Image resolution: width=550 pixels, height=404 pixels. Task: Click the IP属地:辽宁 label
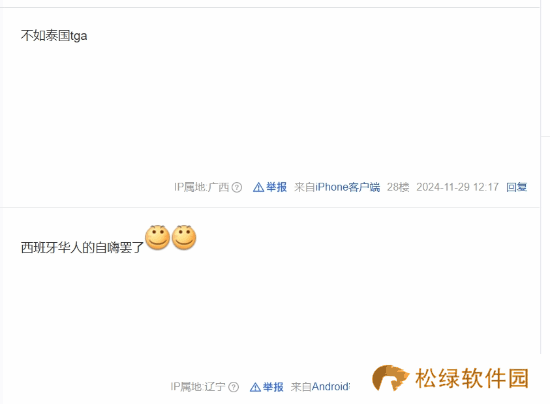pos(198,387)
